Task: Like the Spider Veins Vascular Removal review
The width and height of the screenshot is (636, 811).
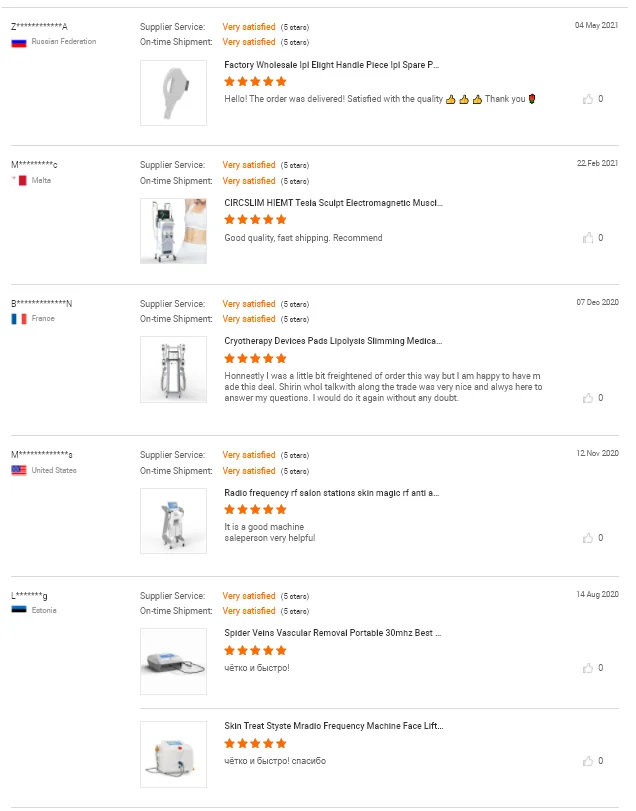Action: coord(588,668)
